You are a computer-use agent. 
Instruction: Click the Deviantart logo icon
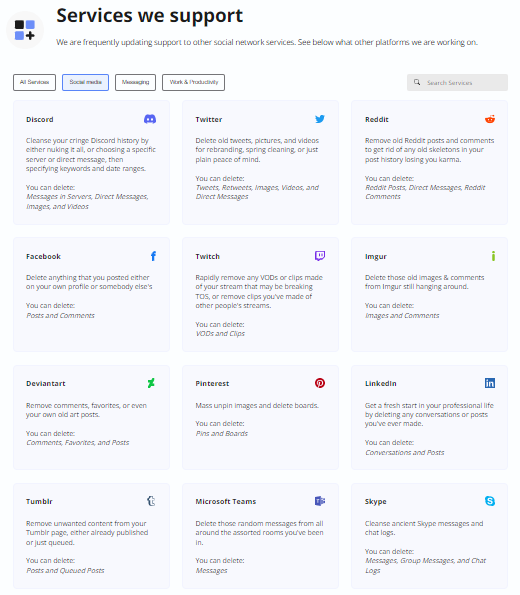151,383
